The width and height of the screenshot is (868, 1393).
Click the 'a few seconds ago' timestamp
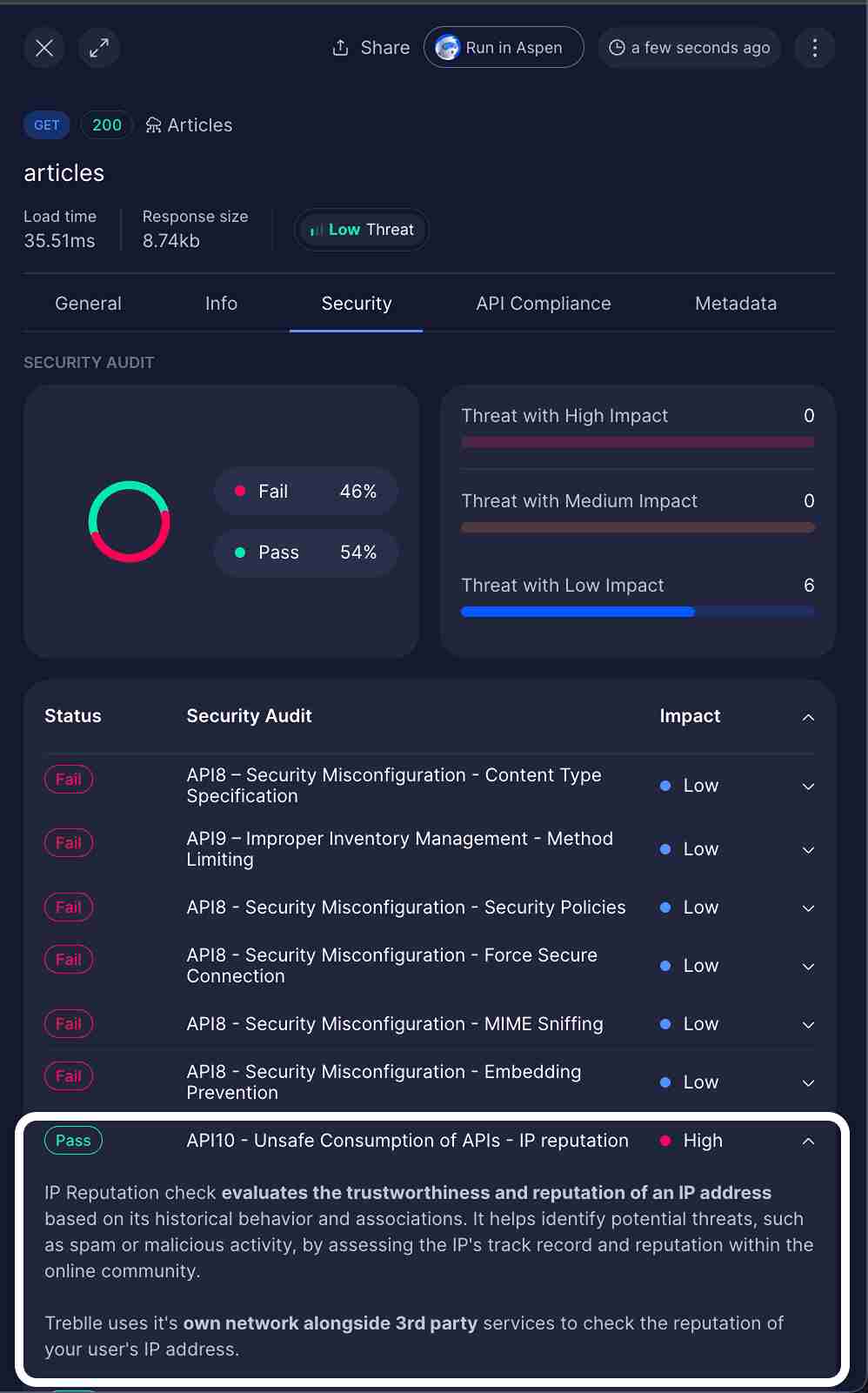click(x=690, y=48)
